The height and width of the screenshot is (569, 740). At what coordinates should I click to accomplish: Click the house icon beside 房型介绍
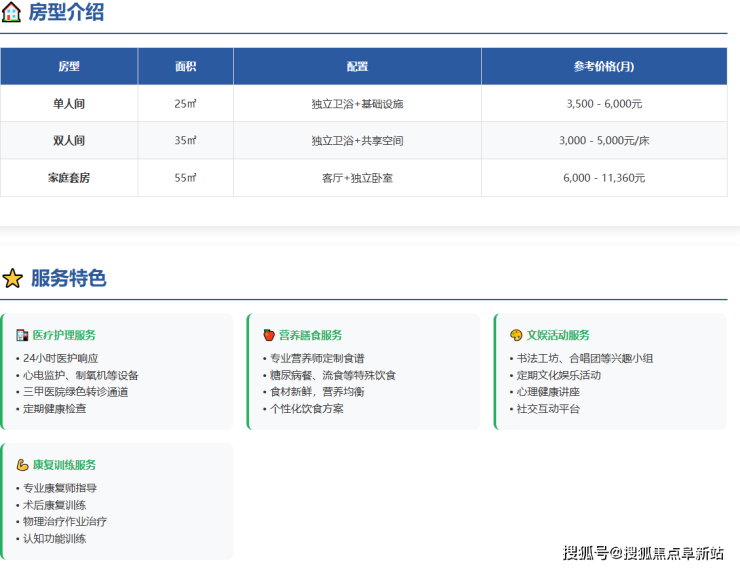tap(12, 13)
